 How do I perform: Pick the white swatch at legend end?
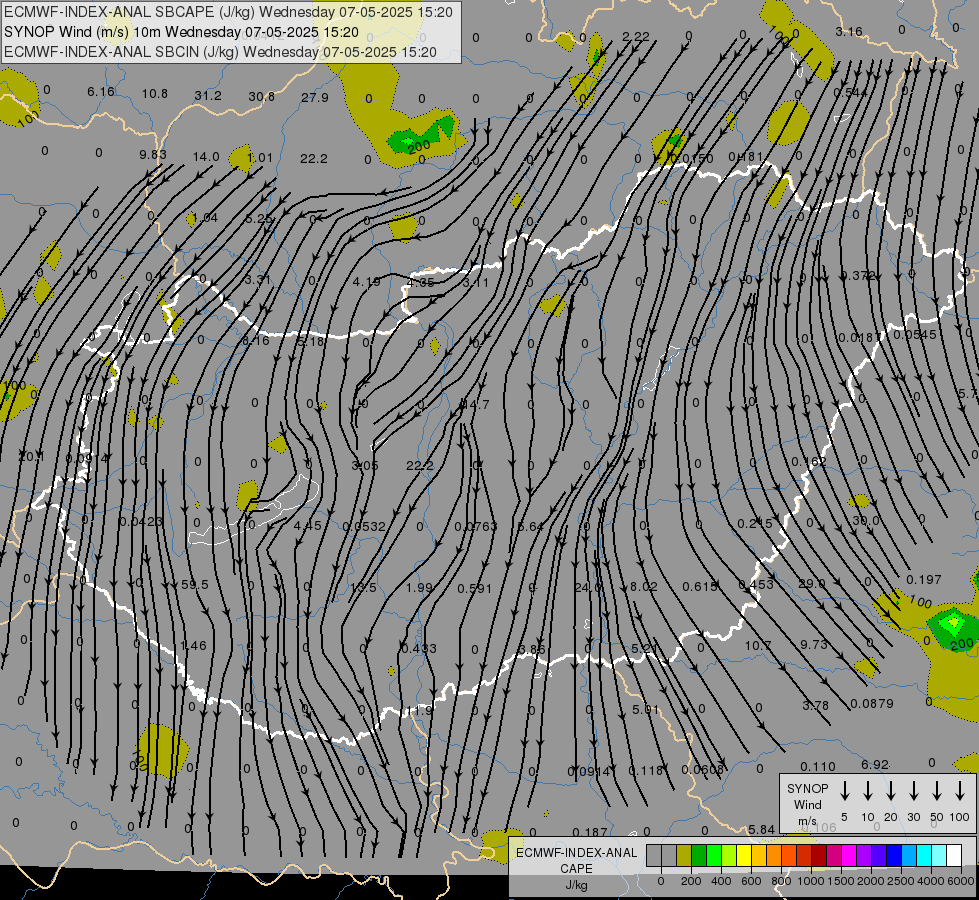pos(953,855)
